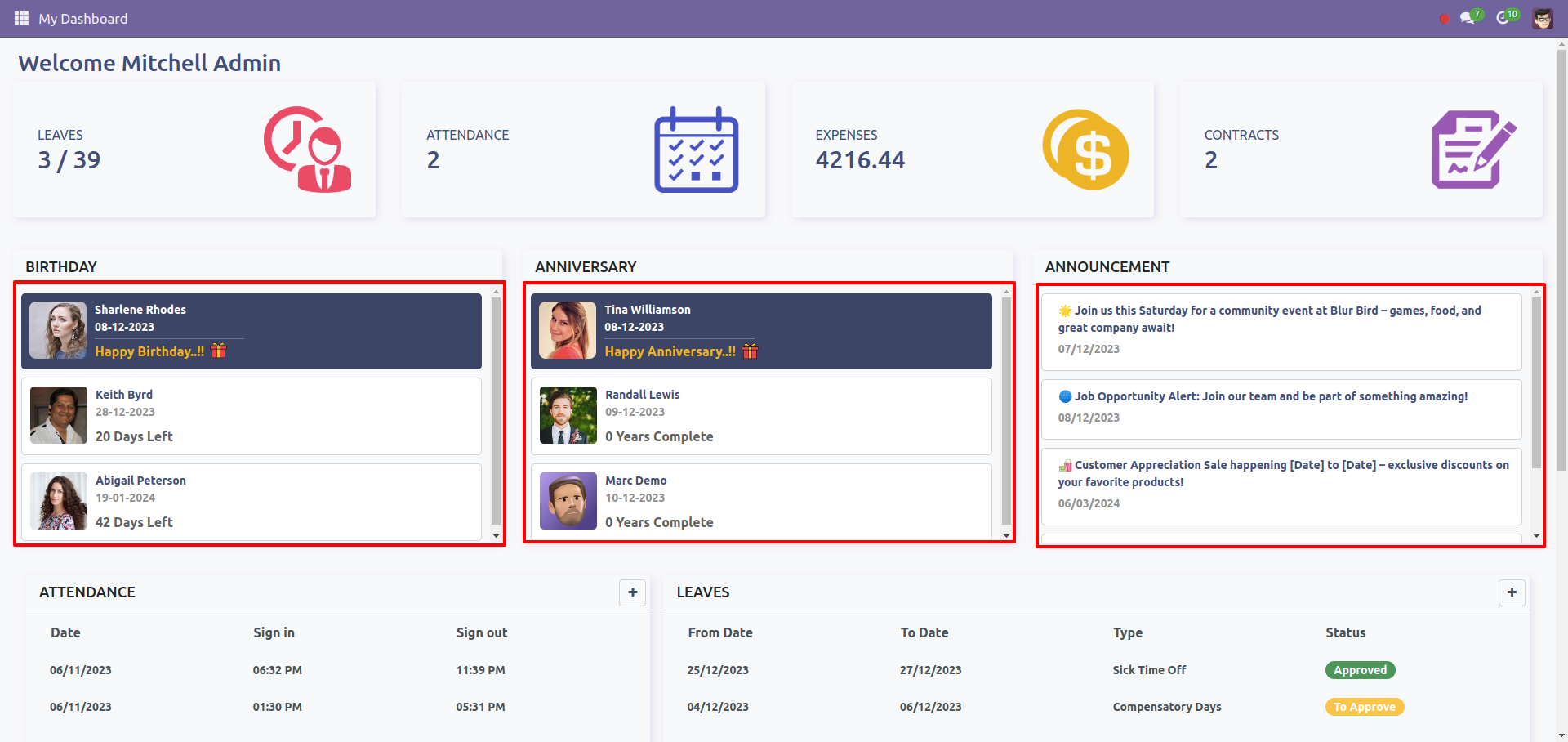Click the sun emoji icon in announcement
Screen dimensions: 1568x742
(1065, 311)
